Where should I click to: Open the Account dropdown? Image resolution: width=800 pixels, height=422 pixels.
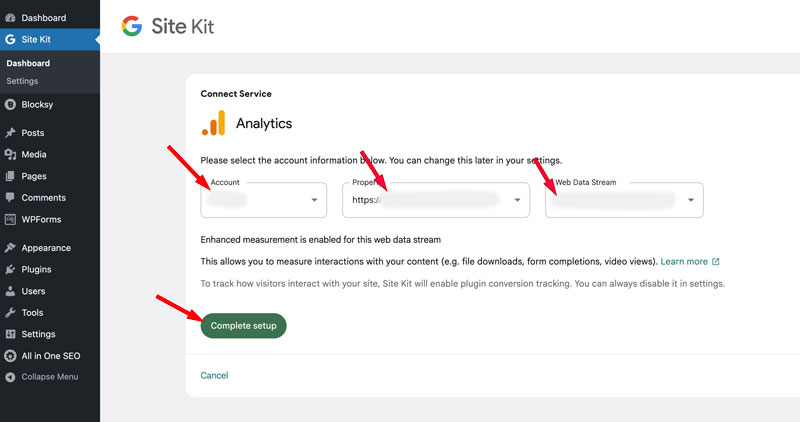pos(264,200)
